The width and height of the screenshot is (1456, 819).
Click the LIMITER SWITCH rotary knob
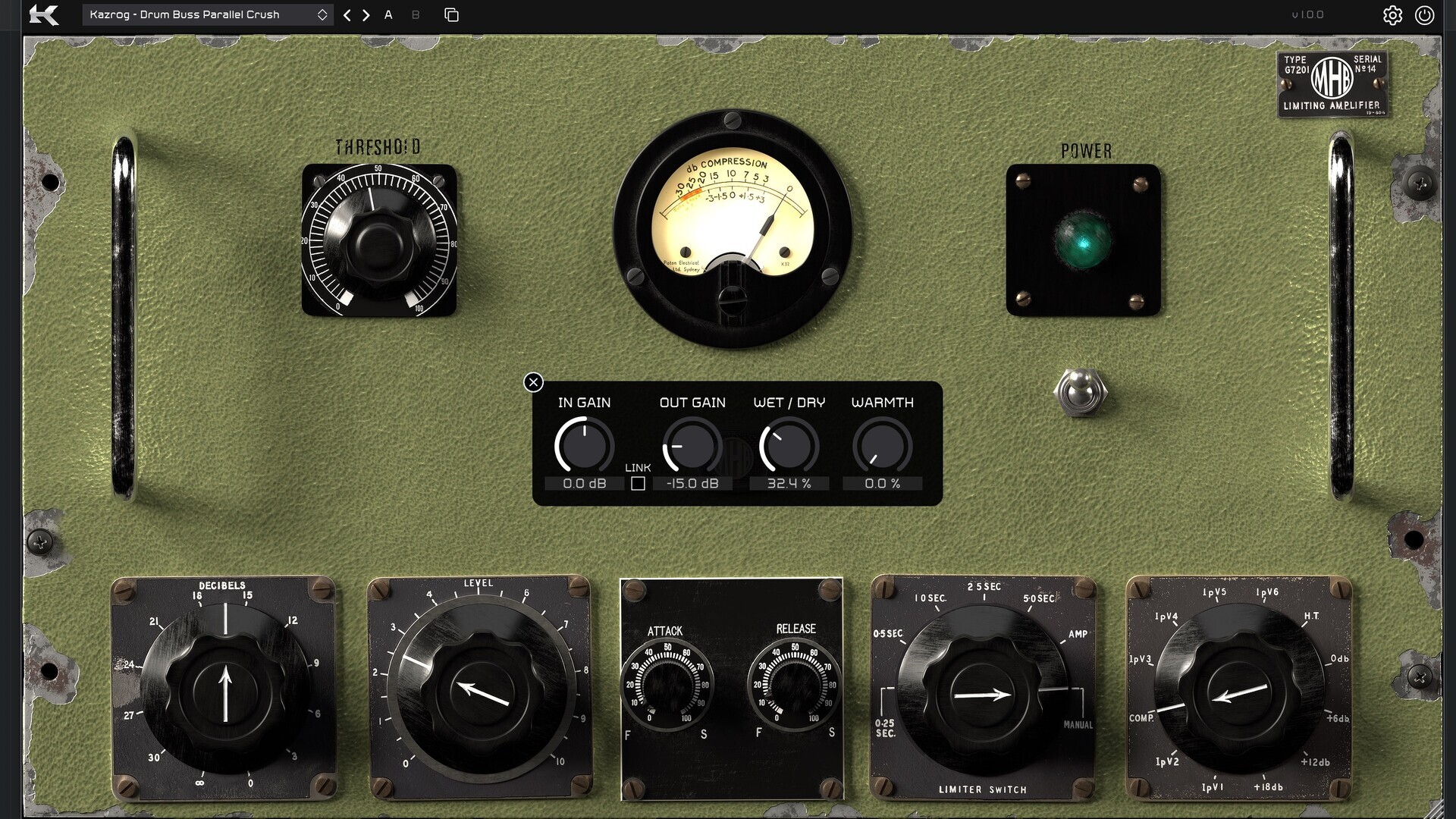982,694
